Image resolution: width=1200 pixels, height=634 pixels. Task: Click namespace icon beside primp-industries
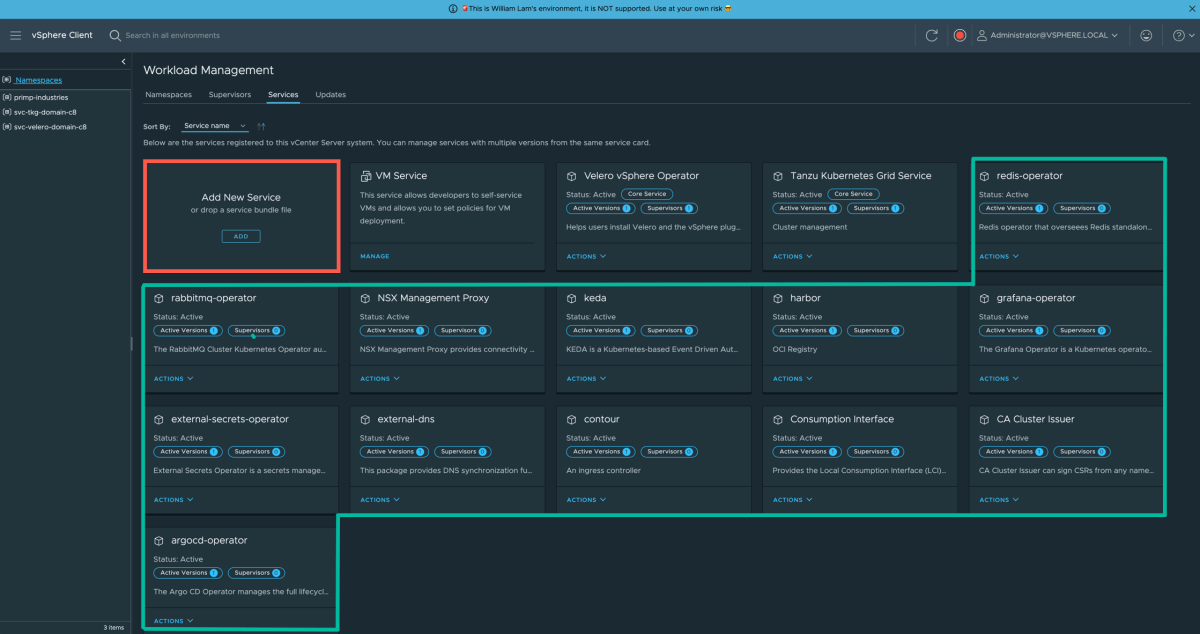tap(7, 98)
